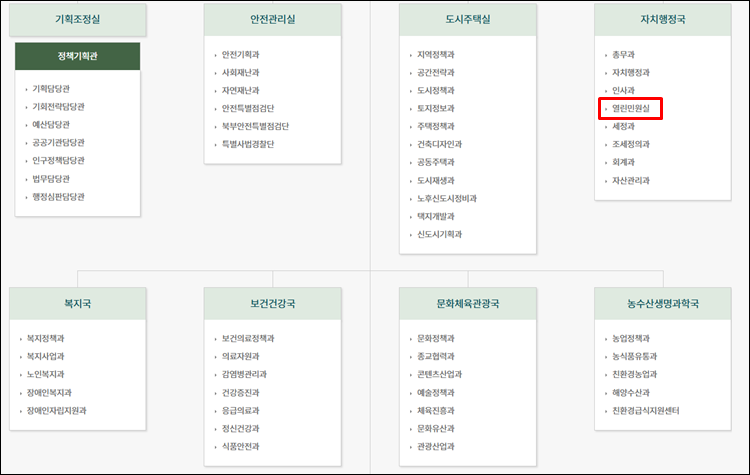
Task: Open the 농수산생명과학국 department header
Action: point(663,304)
